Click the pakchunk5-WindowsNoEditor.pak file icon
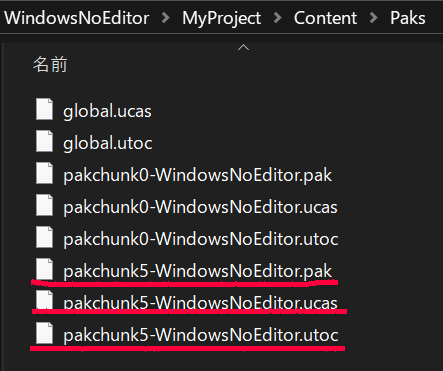This screenshot has width=443, height=371. coord(44,269)
